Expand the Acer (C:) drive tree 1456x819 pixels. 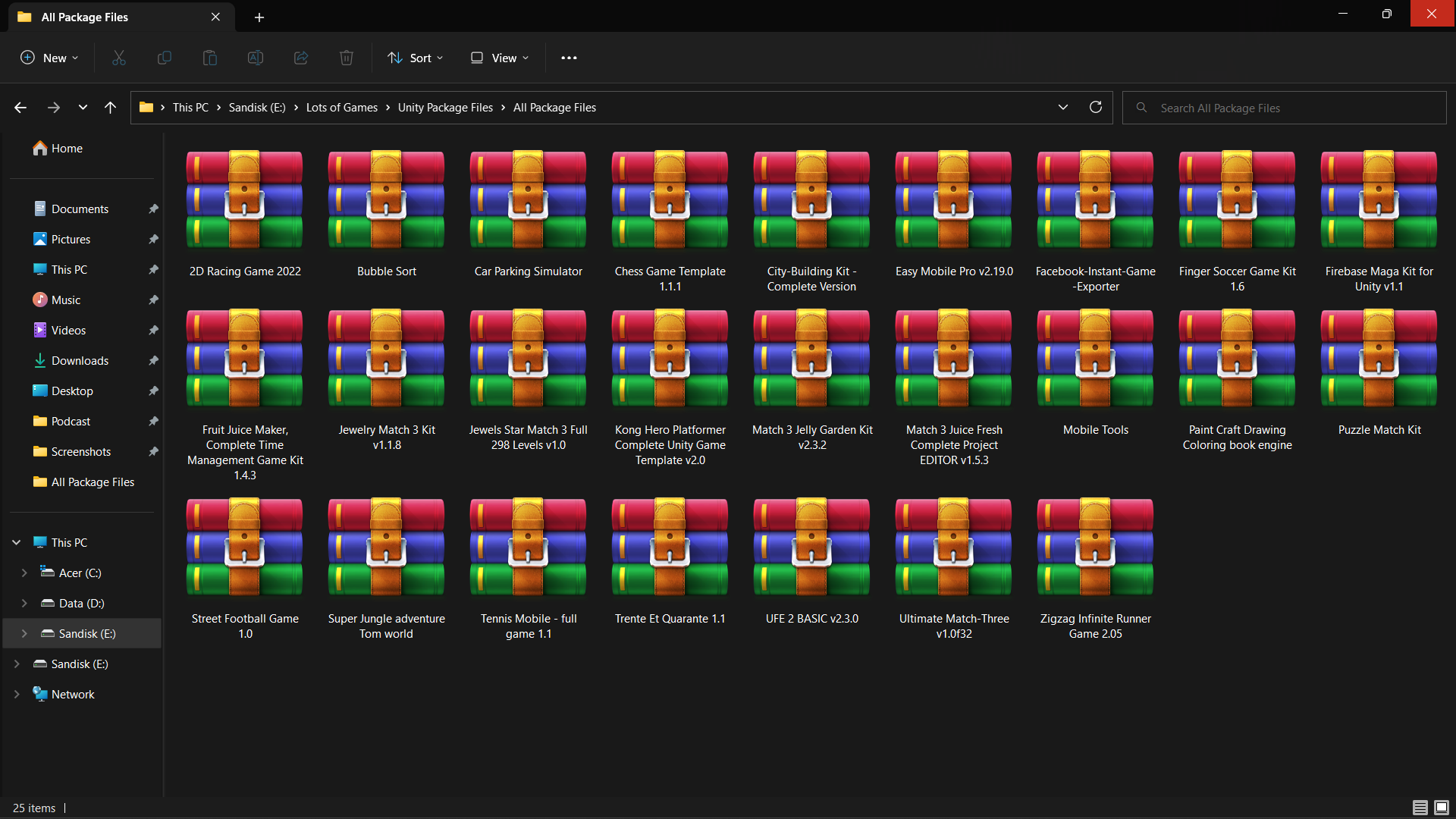24,573
